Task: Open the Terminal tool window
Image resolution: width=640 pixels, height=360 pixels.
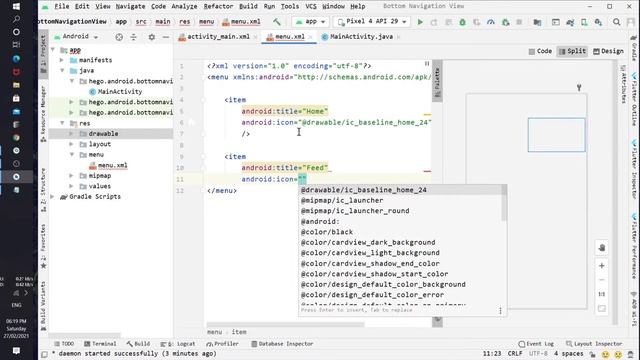Action: pyautogui.click(x=100, y=344)
